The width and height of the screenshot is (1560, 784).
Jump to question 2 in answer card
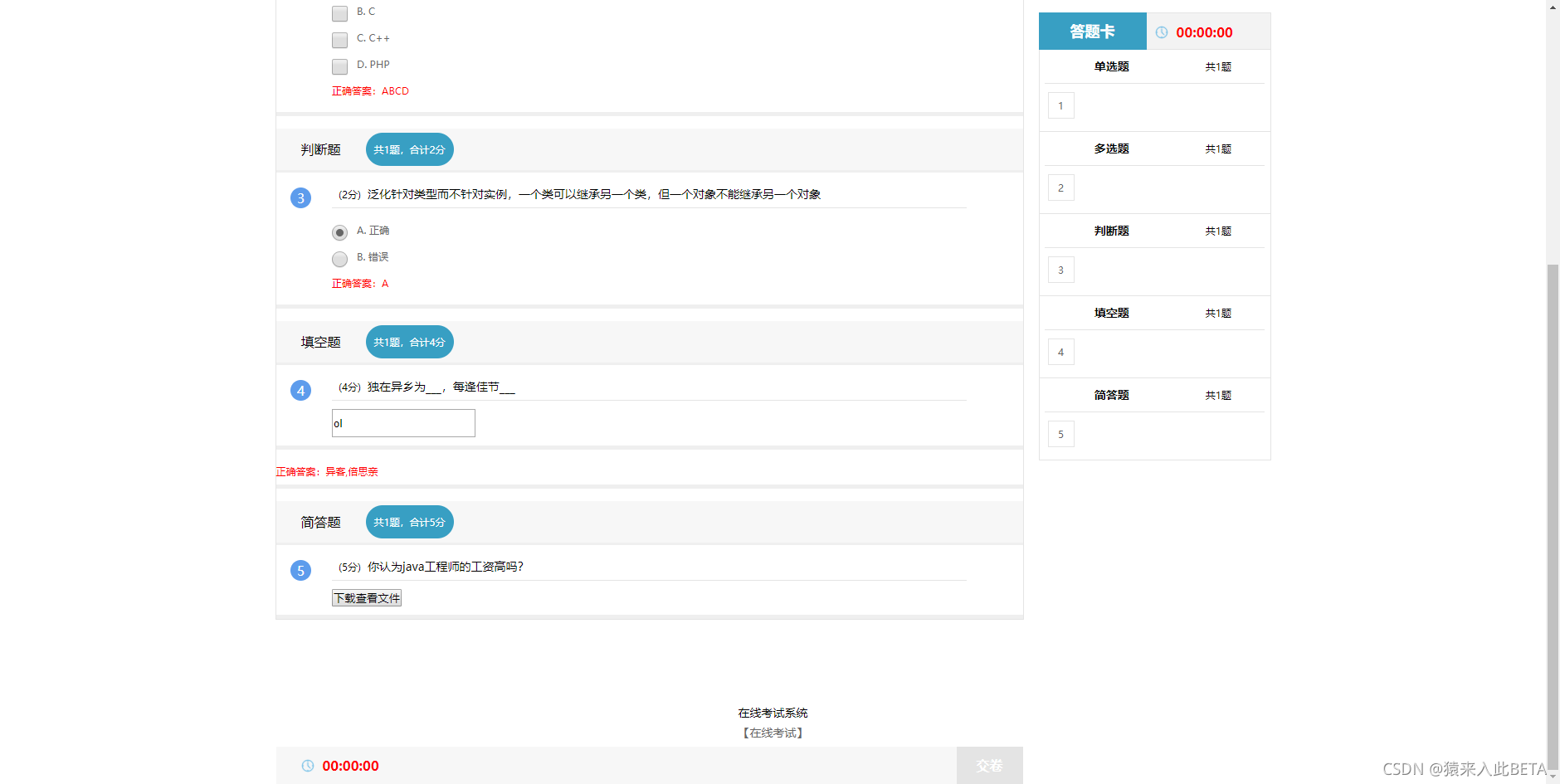click(1060, 187)
